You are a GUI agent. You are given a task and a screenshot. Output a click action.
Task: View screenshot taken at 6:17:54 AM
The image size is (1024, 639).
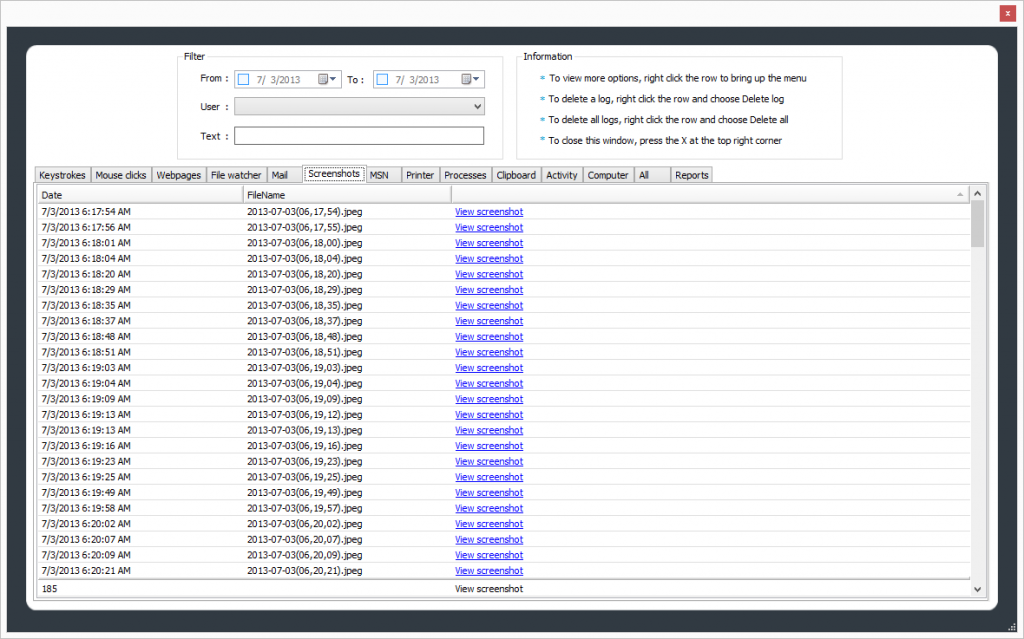pyautogui.click(x=489, y=212)
